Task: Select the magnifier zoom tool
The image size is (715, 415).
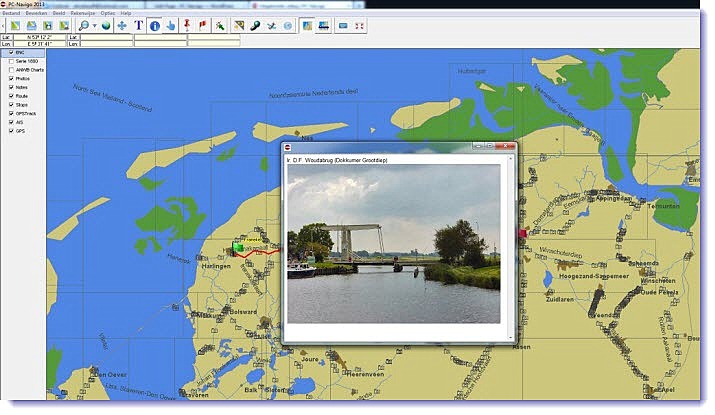Action: 84,26
